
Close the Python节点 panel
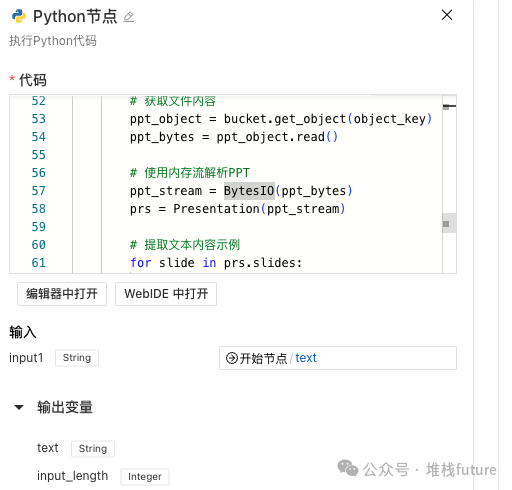pyautogui.click(x=447, y=15)
